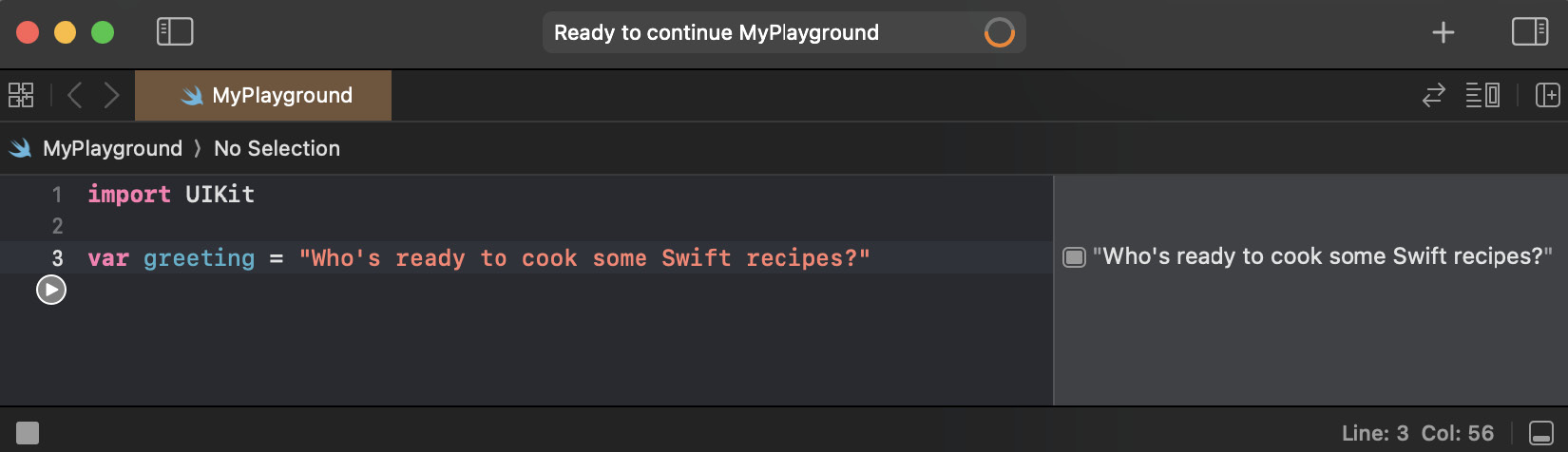1568x452 pixels.
Task: Toggle the navigator sidebar panel
Action: tap(175, 32)
